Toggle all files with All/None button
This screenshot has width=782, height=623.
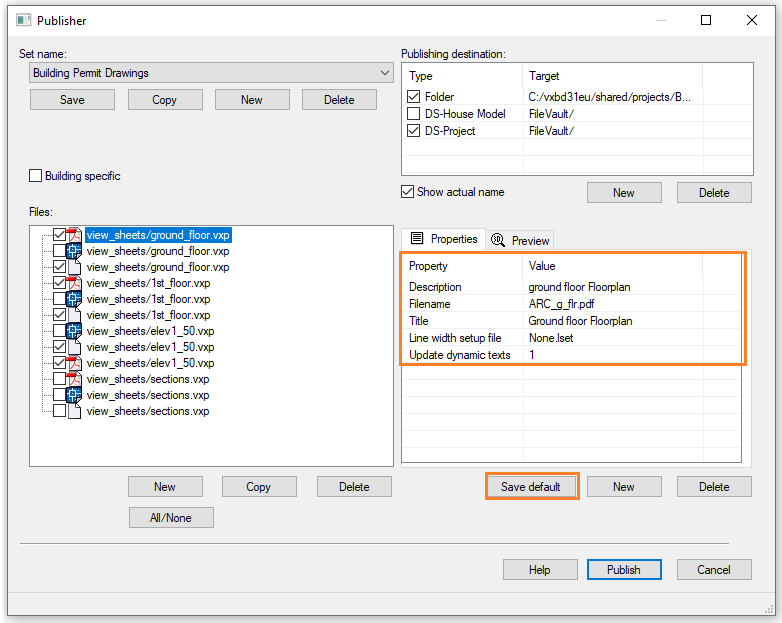171,517
